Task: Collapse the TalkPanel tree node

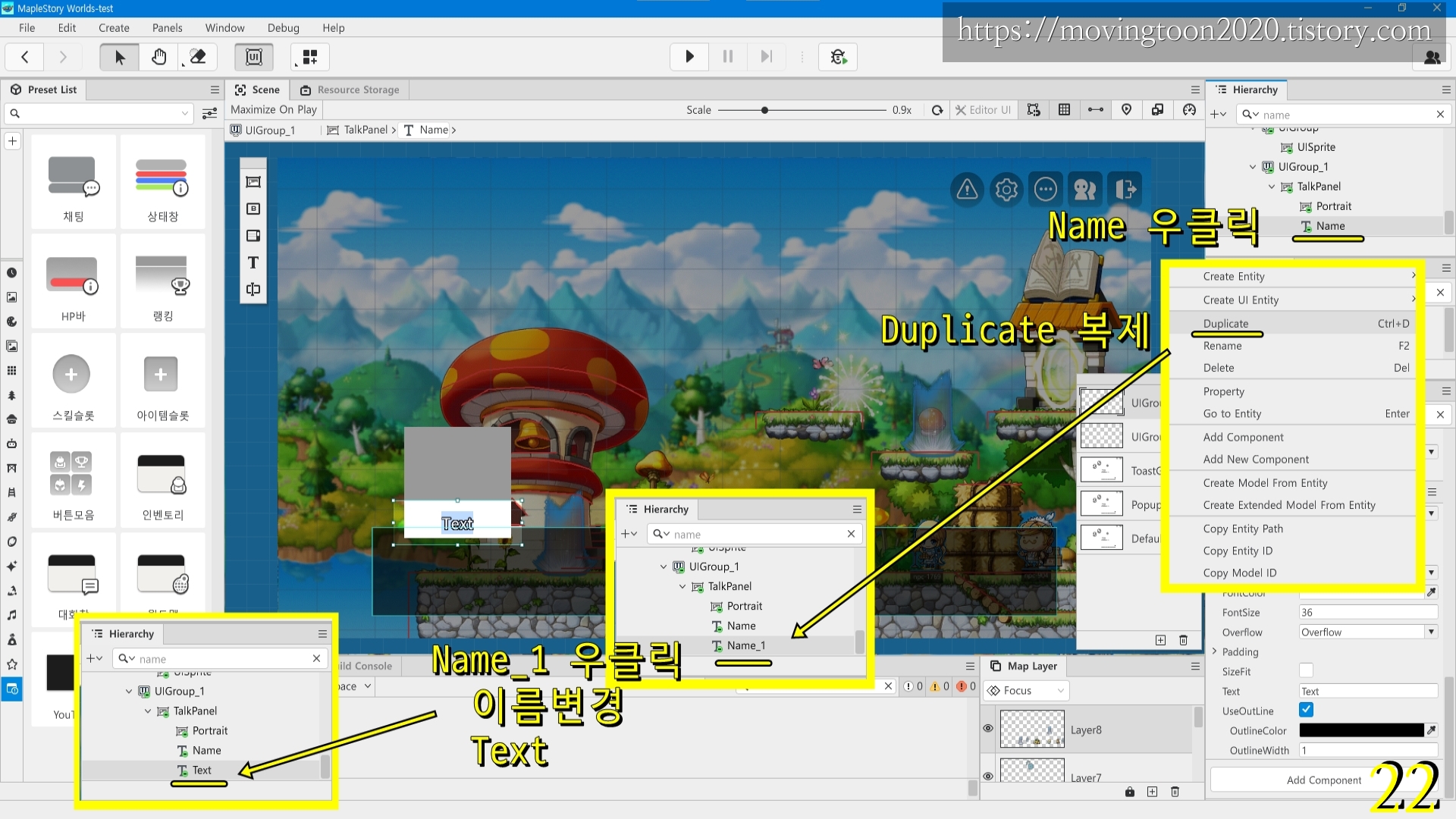Action: coord(1272,187)
